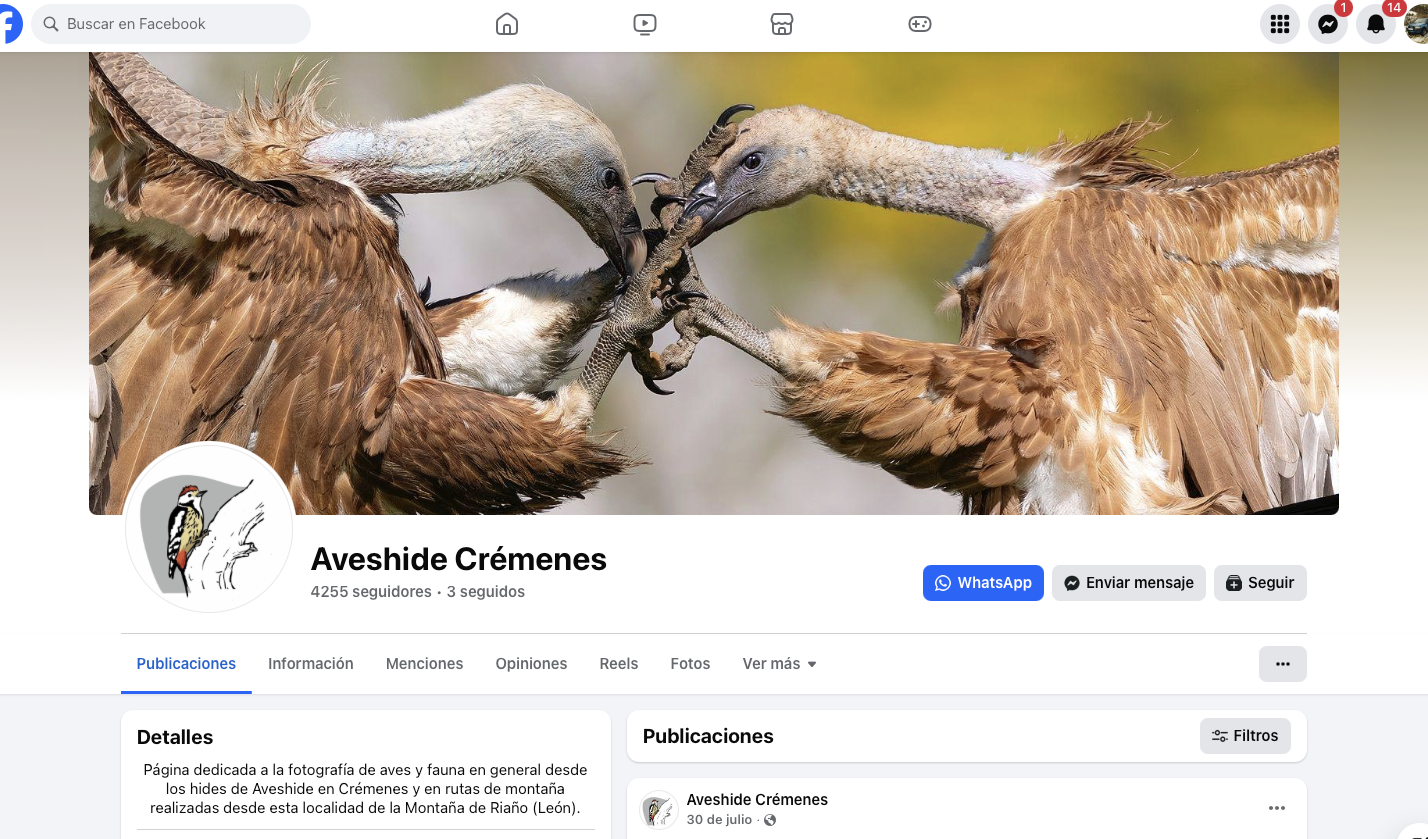Open page options three-dot button
Screen dimensions: 1428x839
[x=1283, y=664]
